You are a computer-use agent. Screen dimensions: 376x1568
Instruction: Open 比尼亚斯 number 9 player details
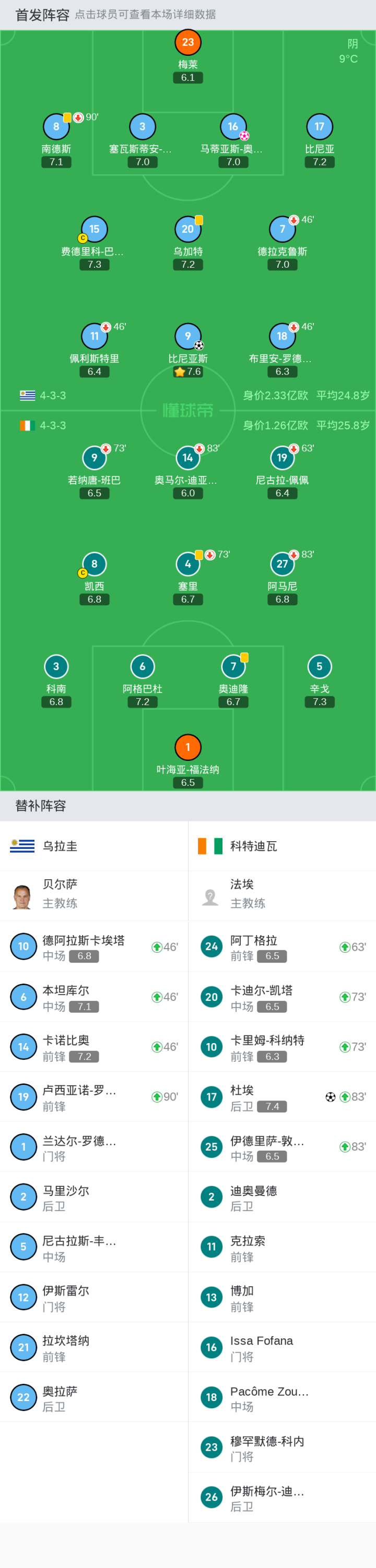[187, 336]
